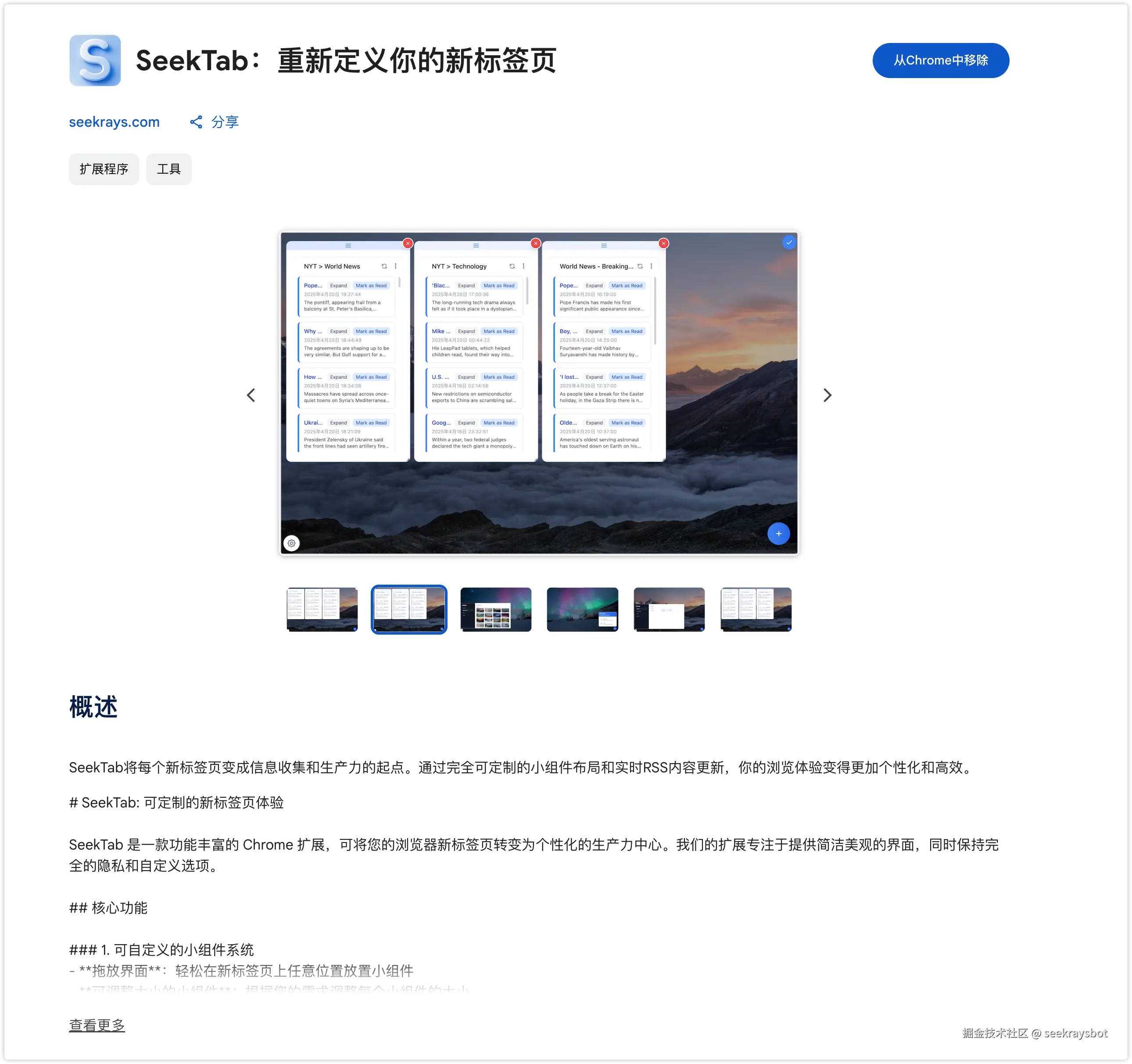
Task: Open three-dot menu on NYT World News widget
Action: 396,266
